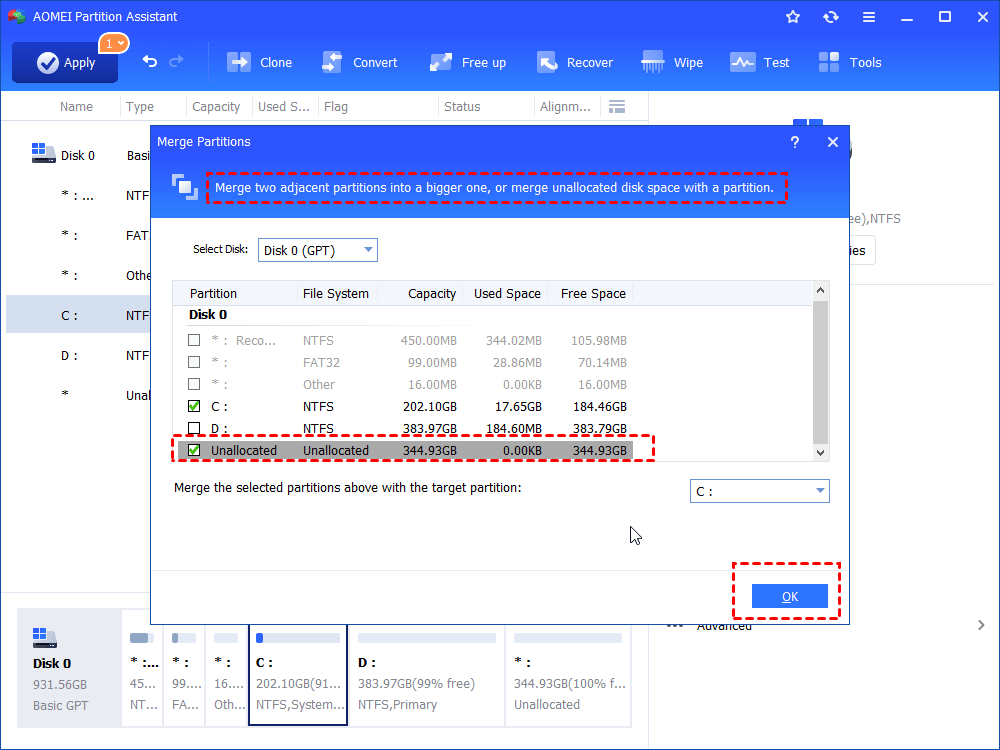Viewport: 1000px width, 750px height.
Task: Check the FAT32 partition checkbox
Action: click(x=194, y=362)
